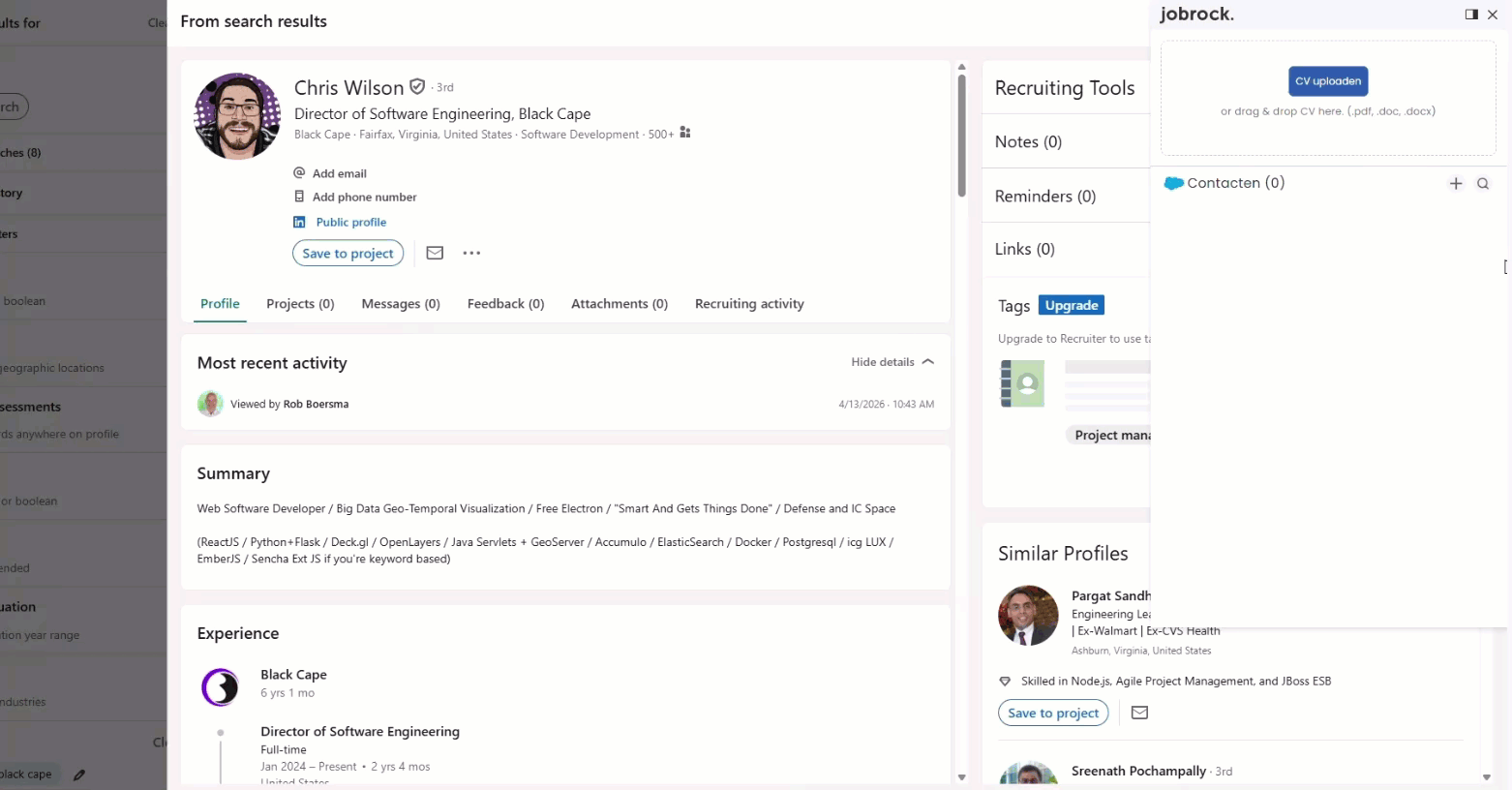This screenshot has height=790, width=1512.
Task: Open the Attachments (0) tab
Action: pyautogui.click(x=620, y=304)
